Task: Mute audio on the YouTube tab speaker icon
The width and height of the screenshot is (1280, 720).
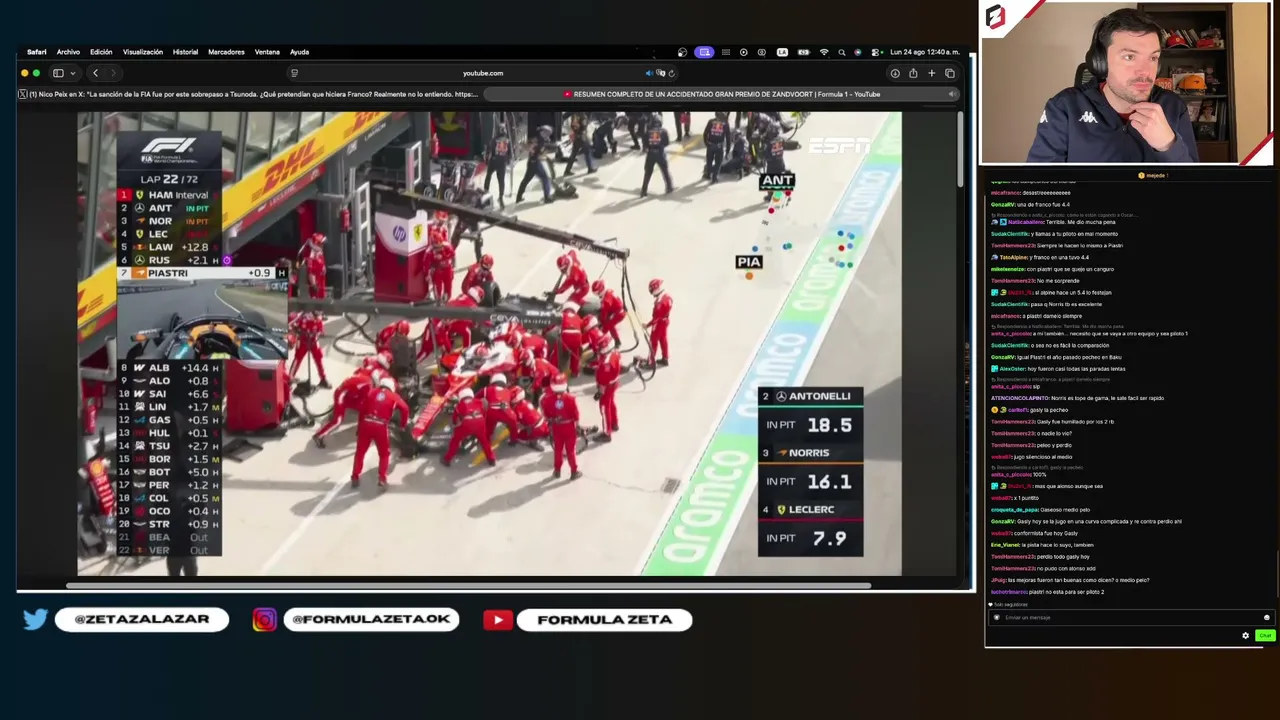Action: [x=952, y=94]
